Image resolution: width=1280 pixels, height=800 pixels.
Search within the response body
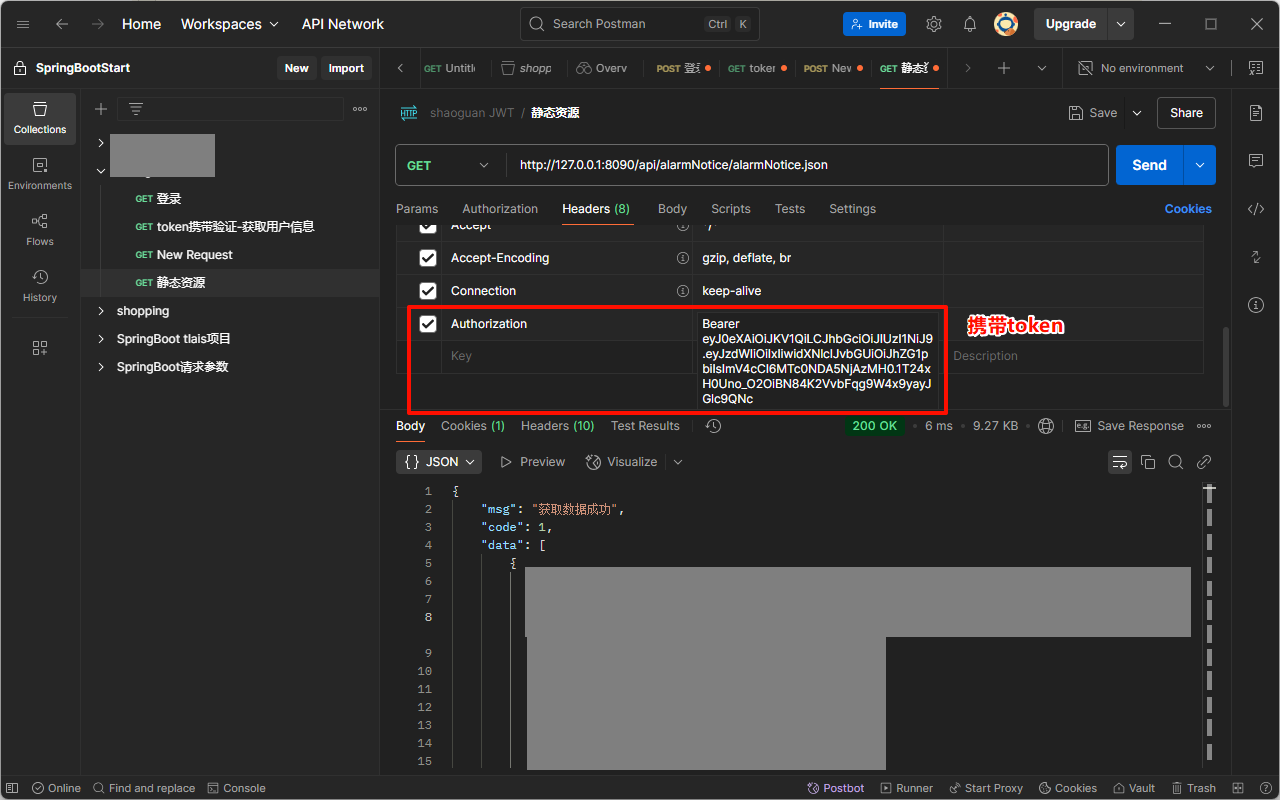pos(1176,462)
